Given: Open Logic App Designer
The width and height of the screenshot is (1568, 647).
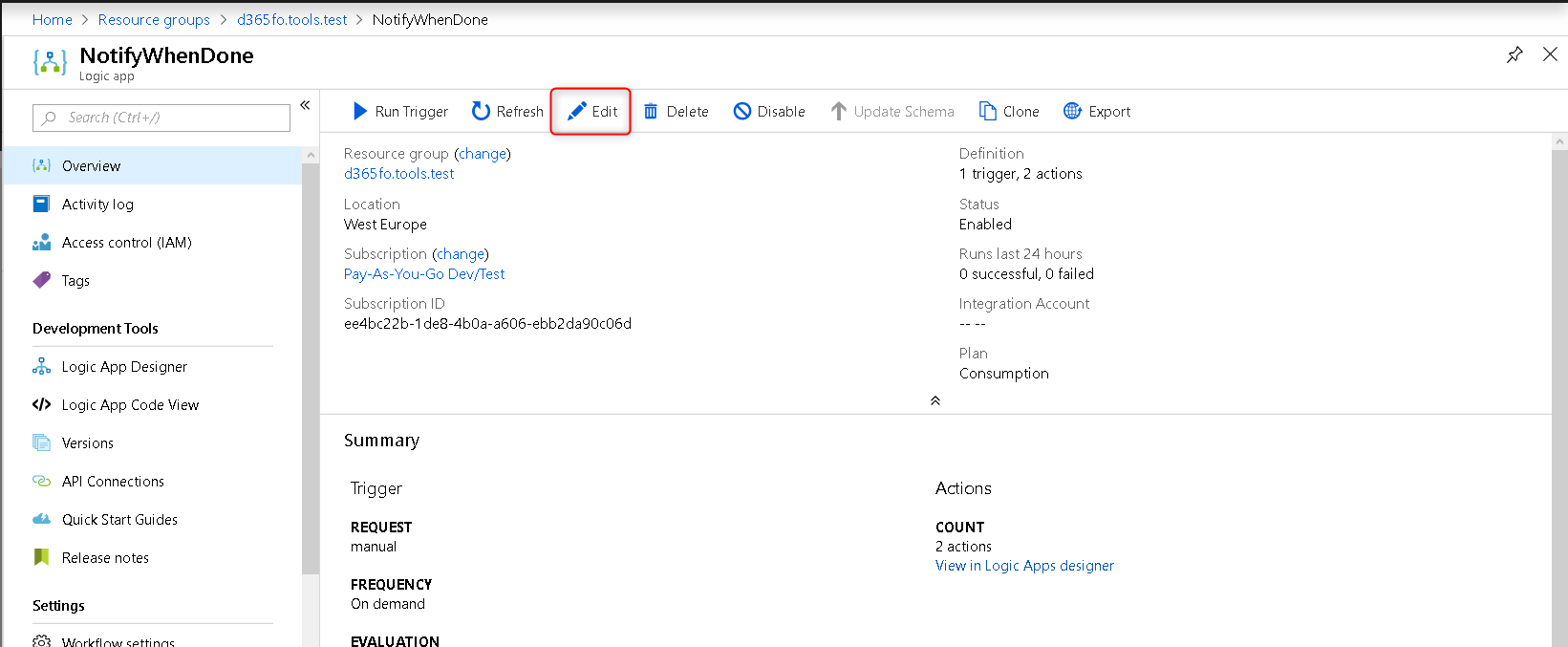Looking at the screenshot, I should pyautogui.click(x=124, y=367).
